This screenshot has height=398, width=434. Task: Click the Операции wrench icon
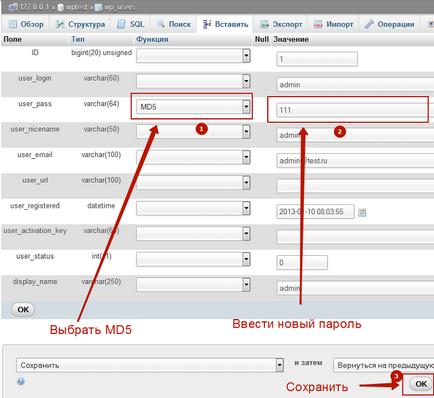tap(369, 24)
